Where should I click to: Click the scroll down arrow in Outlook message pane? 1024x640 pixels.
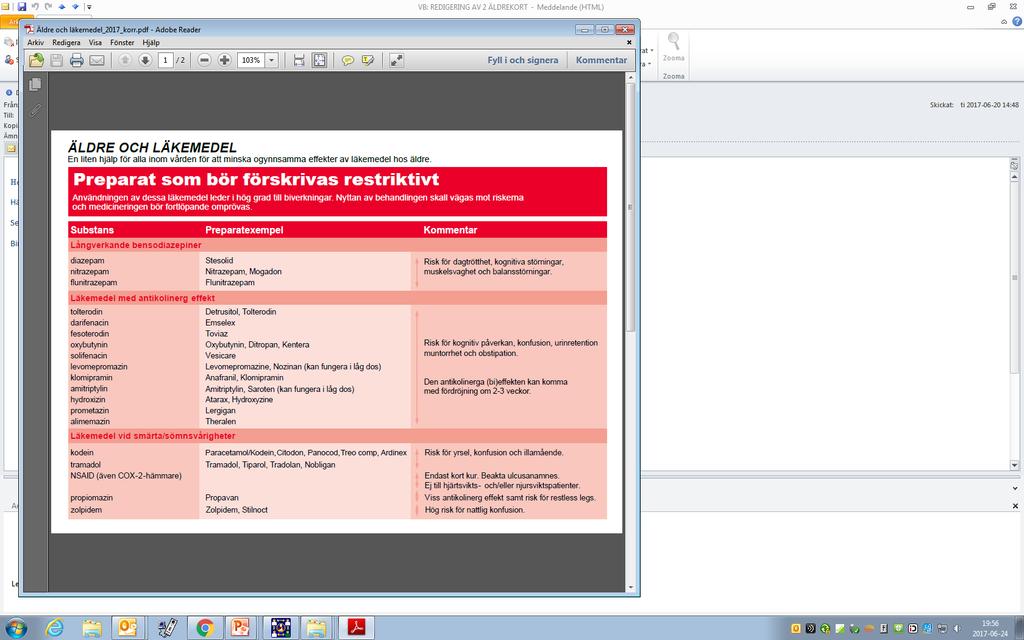pos(1014,465)
